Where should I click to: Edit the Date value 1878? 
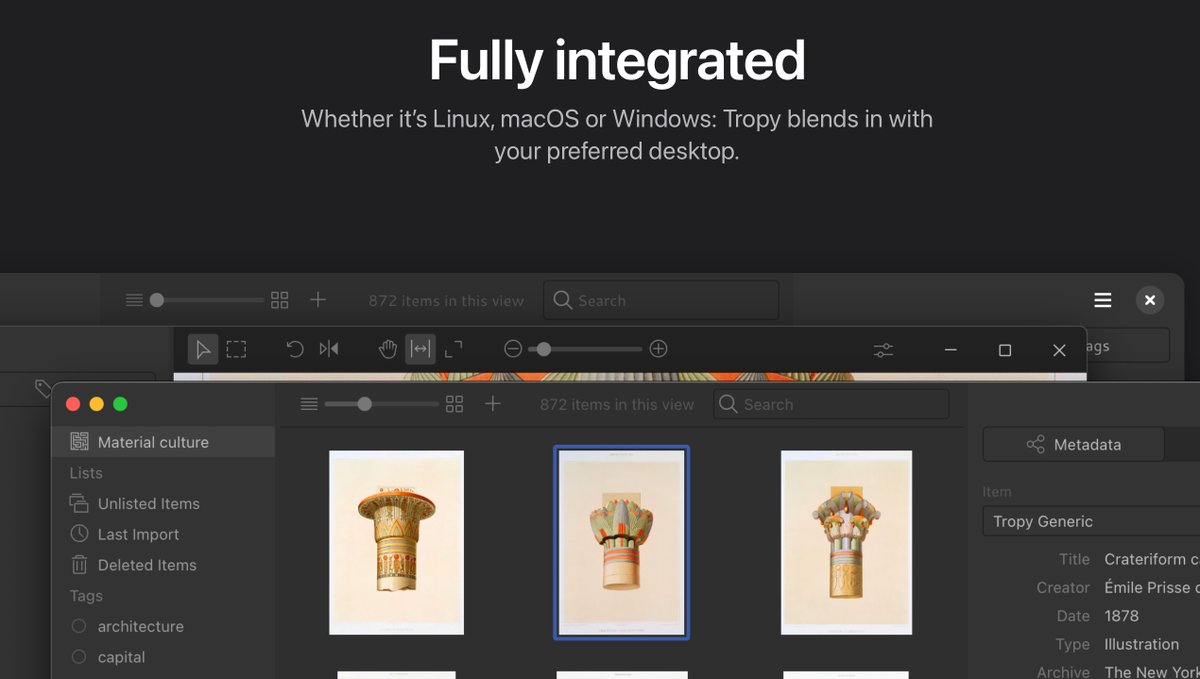point(1121,616)
